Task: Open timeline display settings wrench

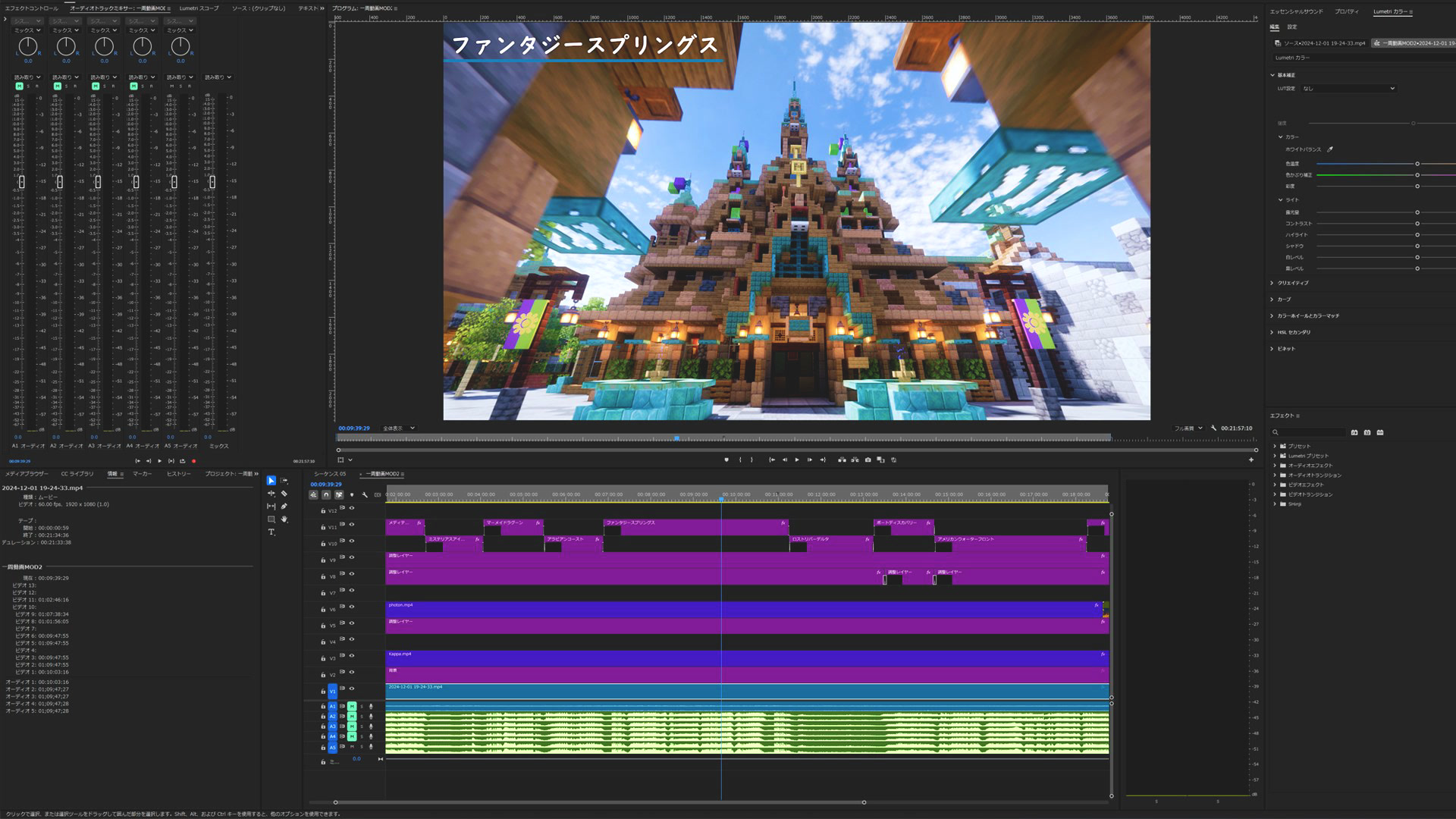Action: [x=365, y=494]
